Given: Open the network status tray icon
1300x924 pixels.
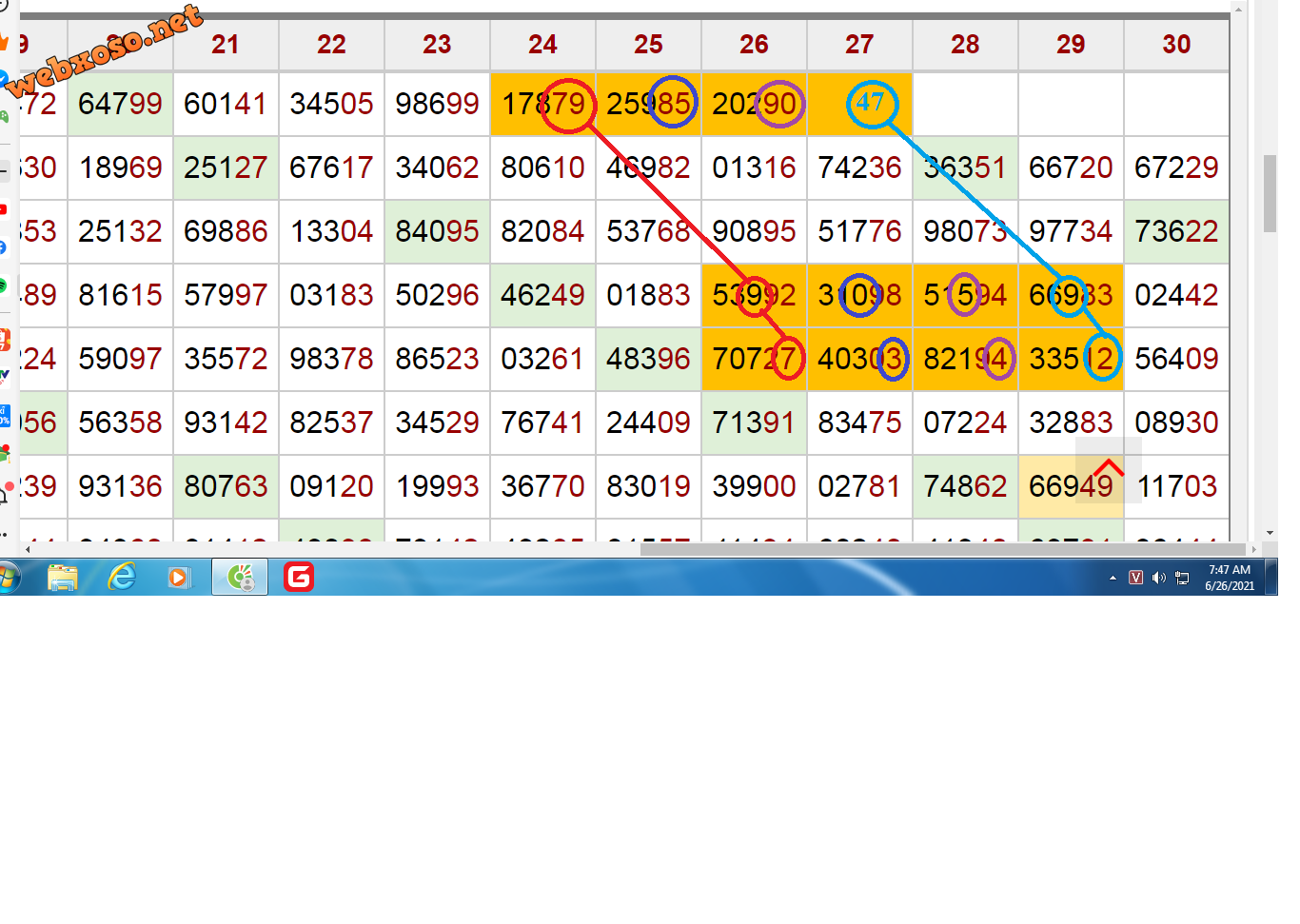Looking at the screenshot, I should [1182, 578].
